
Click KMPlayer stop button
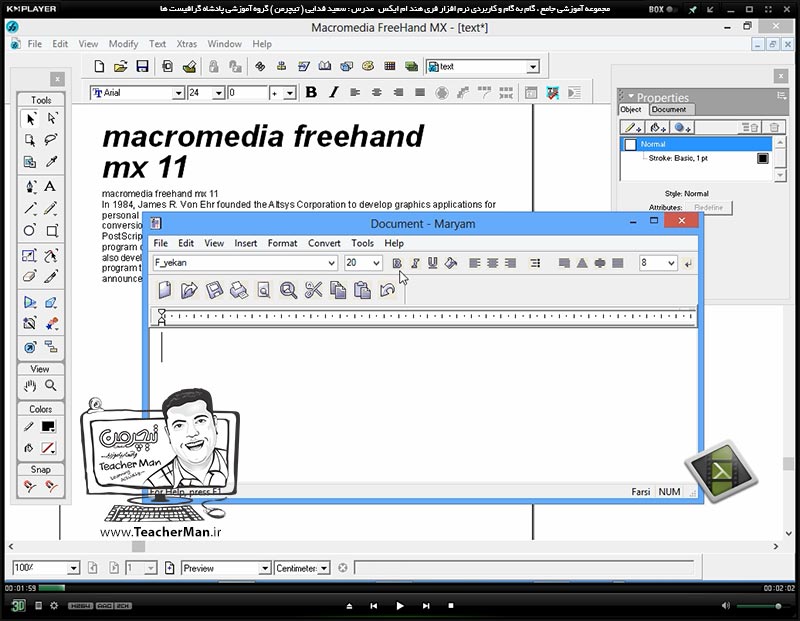tap(451, 606)
